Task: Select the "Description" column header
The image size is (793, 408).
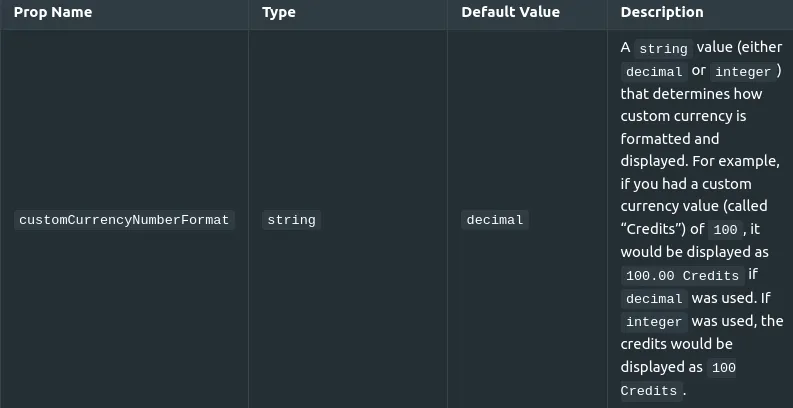Action: pyautogui.click(x=662, y=12)
